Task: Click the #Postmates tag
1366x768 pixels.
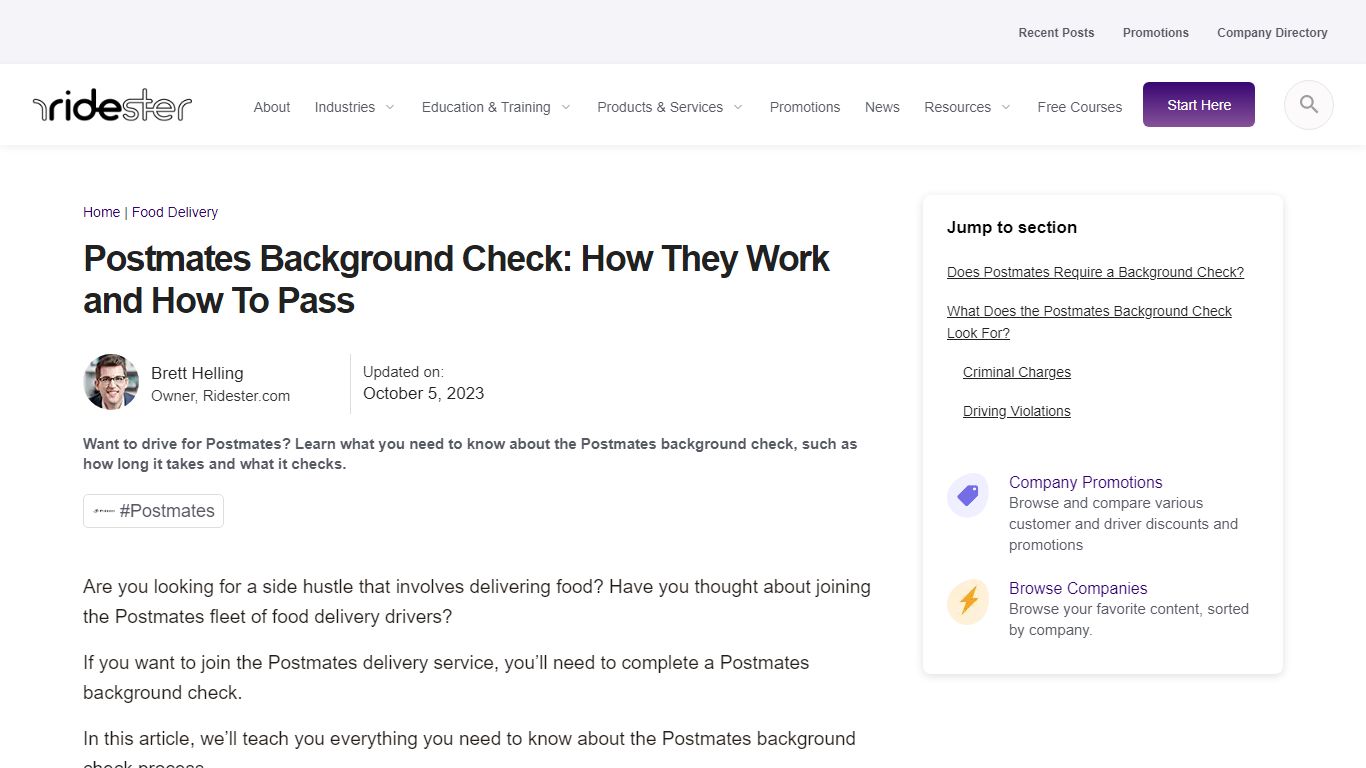Action: pyautogui.click(x=153, y=511)
